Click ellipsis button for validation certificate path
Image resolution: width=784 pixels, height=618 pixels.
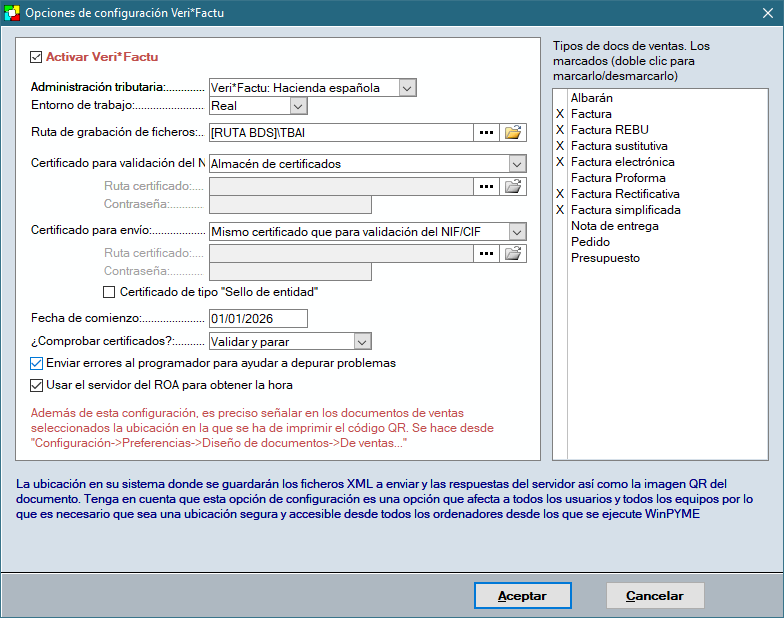[x=486, y=186]
